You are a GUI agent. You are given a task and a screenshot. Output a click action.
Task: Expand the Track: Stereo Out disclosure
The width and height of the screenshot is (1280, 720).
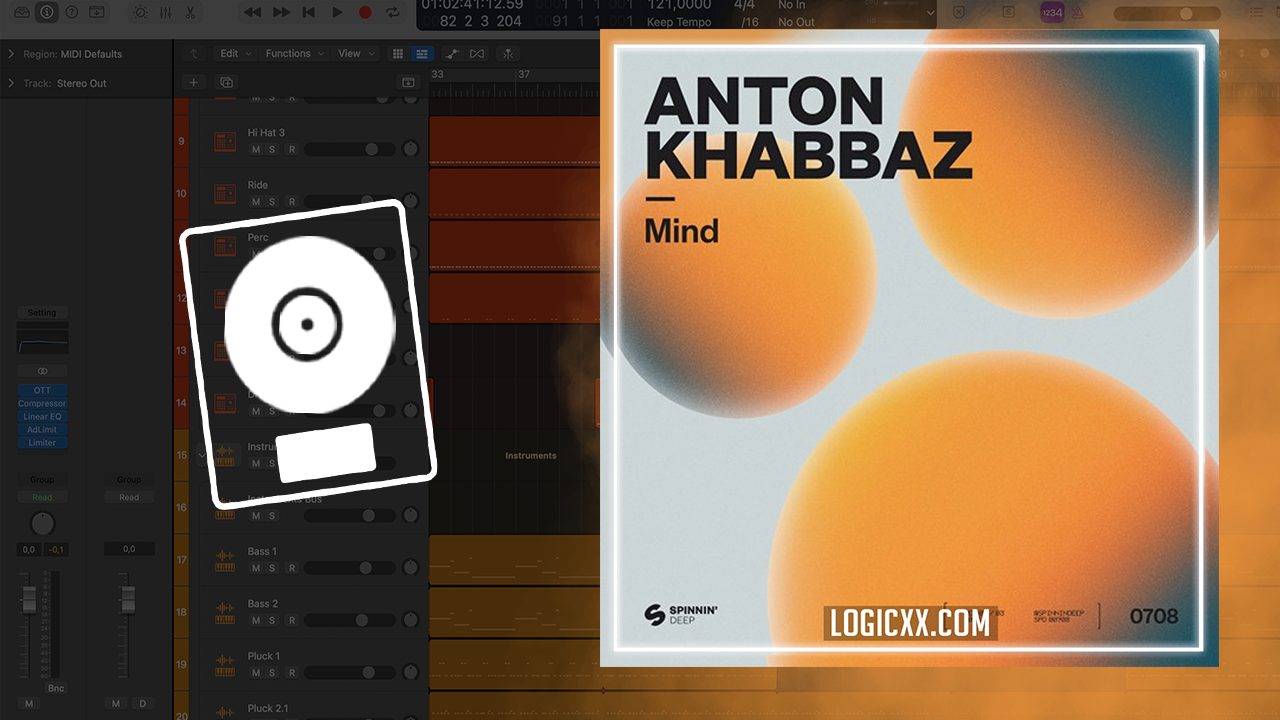tap(11, 83)
